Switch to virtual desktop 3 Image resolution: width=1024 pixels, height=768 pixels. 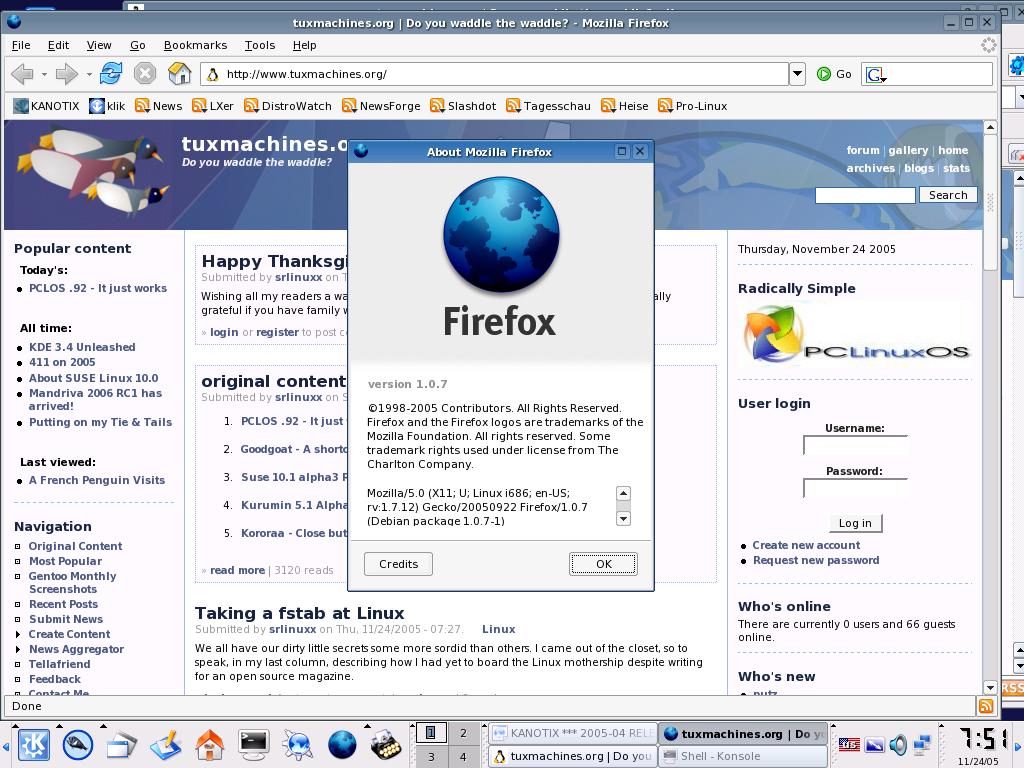[431, 757]
